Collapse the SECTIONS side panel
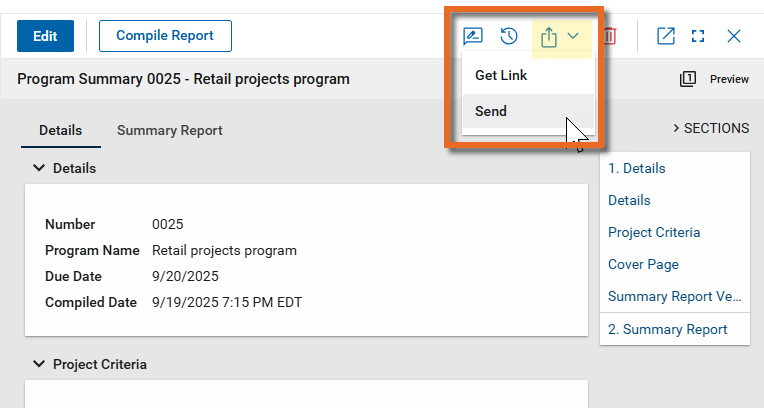 click(710, 128)
